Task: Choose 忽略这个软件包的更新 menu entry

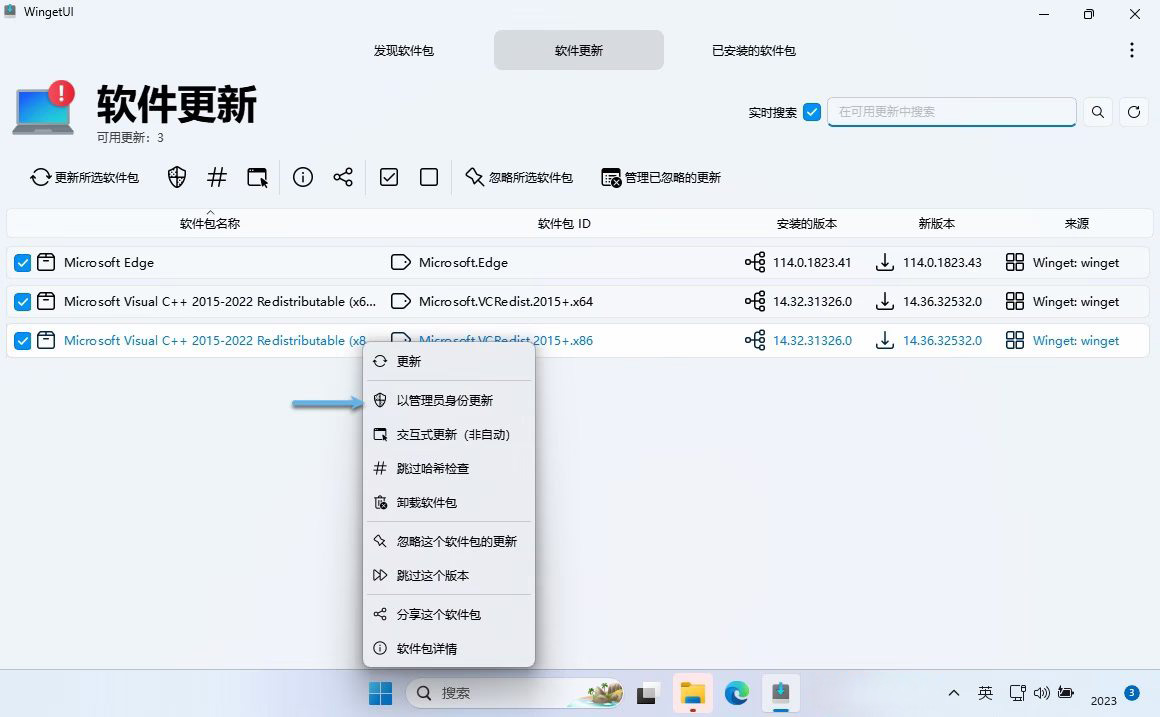Action: (x=449, y=541)
